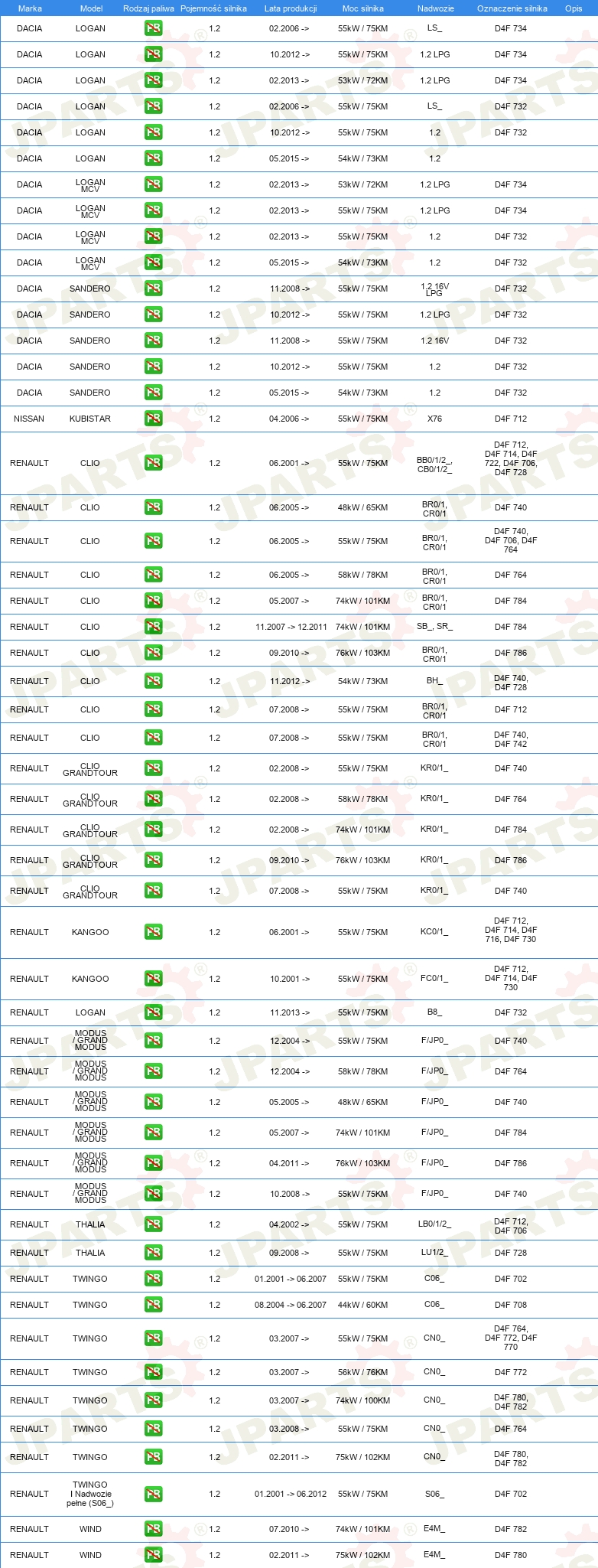Click fuel icon for KANGOO FC0/1_ row

[x=154, y=979]
